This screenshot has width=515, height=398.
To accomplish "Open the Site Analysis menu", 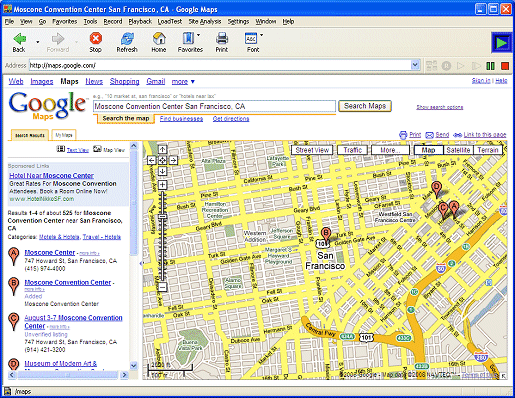I will pyautogui.click(x=205, y=22).
